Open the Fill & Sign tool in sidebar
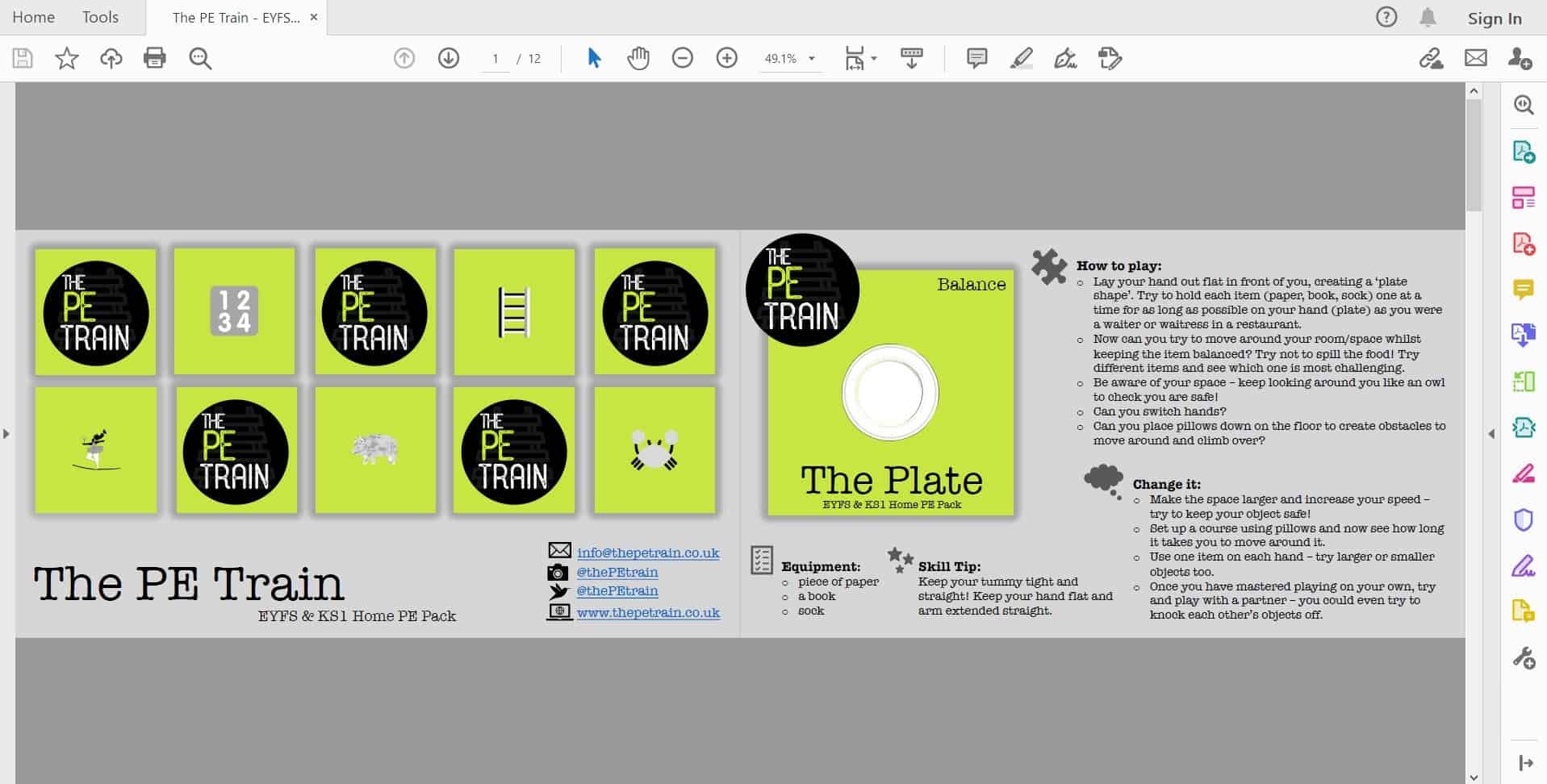 pos(1523,566)
